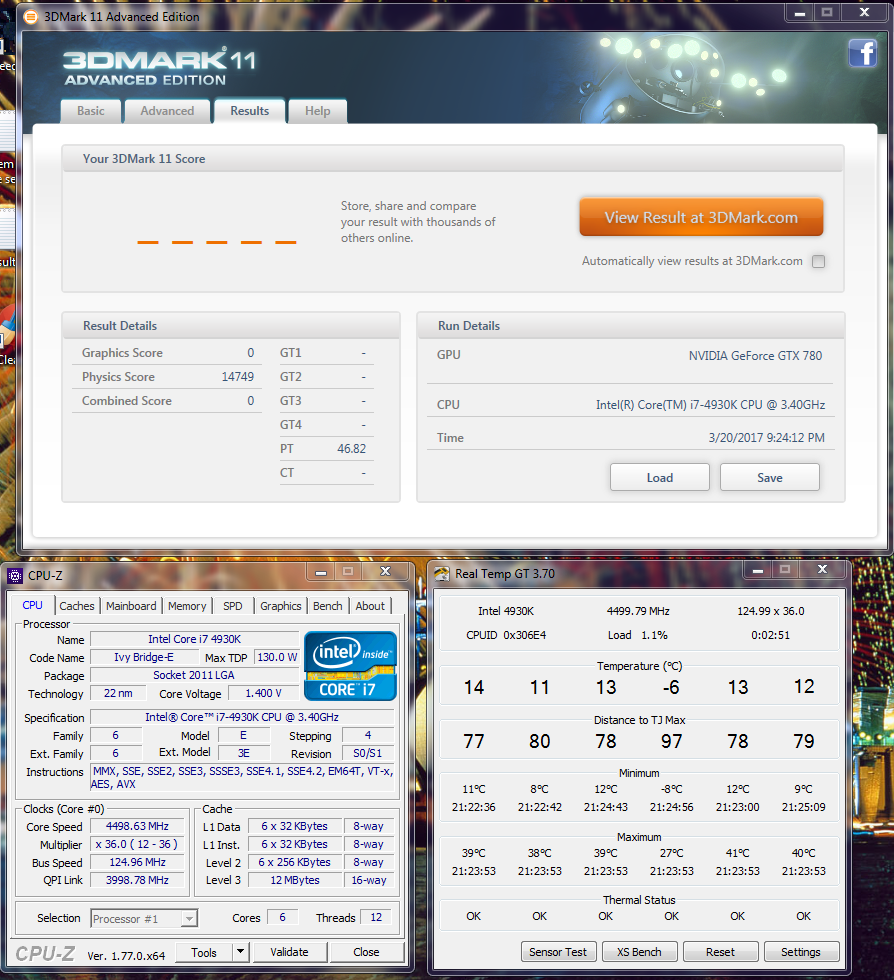Select the Results tab in 3DMark
The width and height of the screenshot is (894, 980).
coord(249,111)
